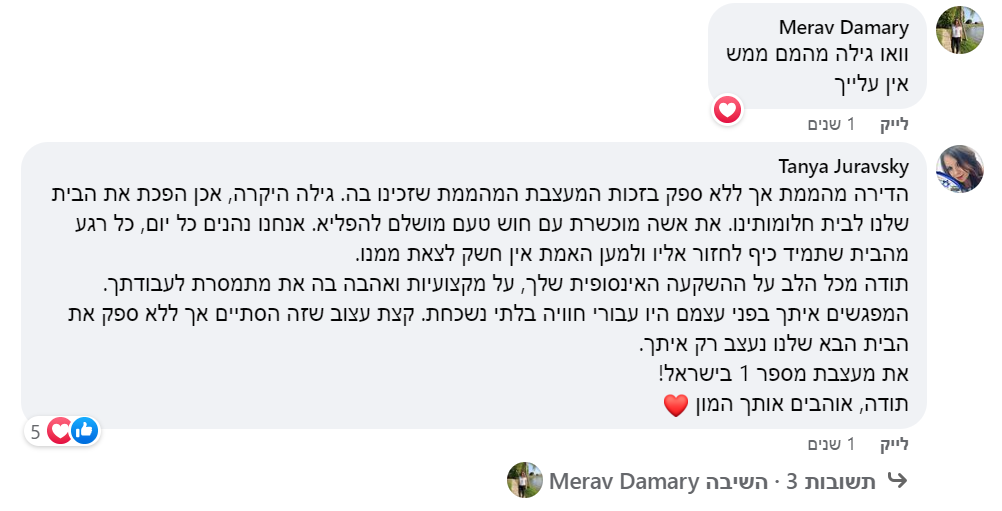Click the Tanya Juravsky author name
The height and width of the screenshot is (511, 1002).
pyautogui.click(x=846, y=165)
